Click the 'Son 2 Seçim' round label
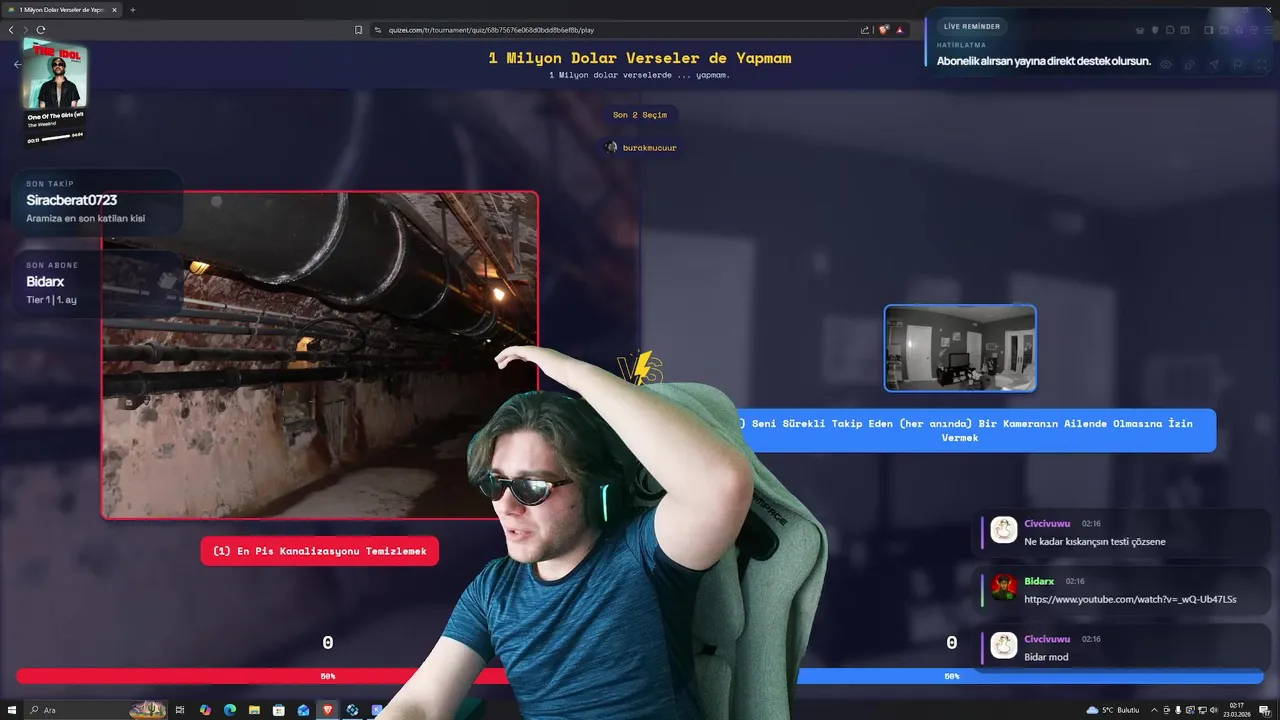The height and width of the screenshot is (720, 1280). coord(640,115)
